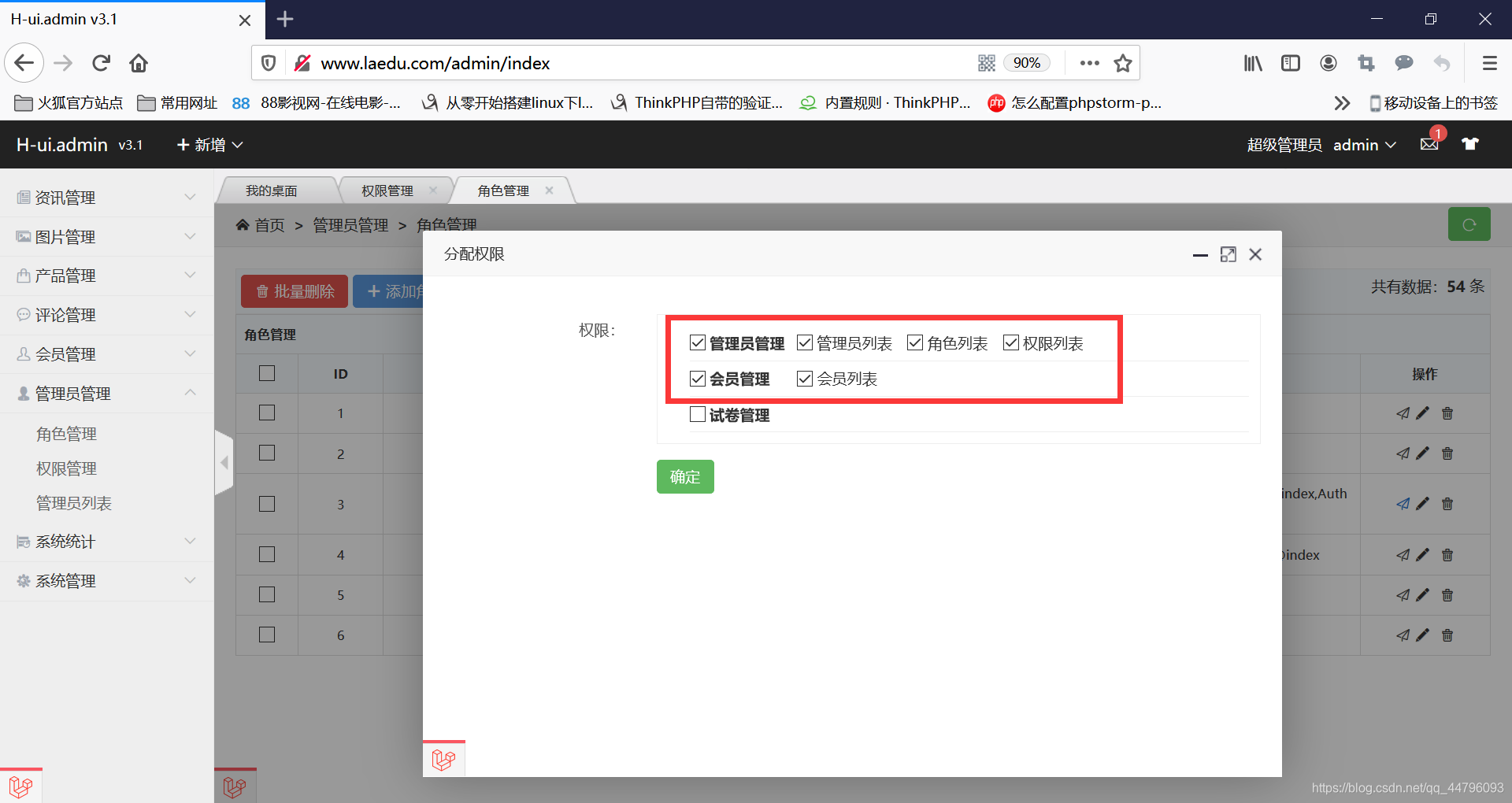1512x803 pixels.
Task: Collapse the left sidebar with the arrow handle
Action: coord(224,463)
